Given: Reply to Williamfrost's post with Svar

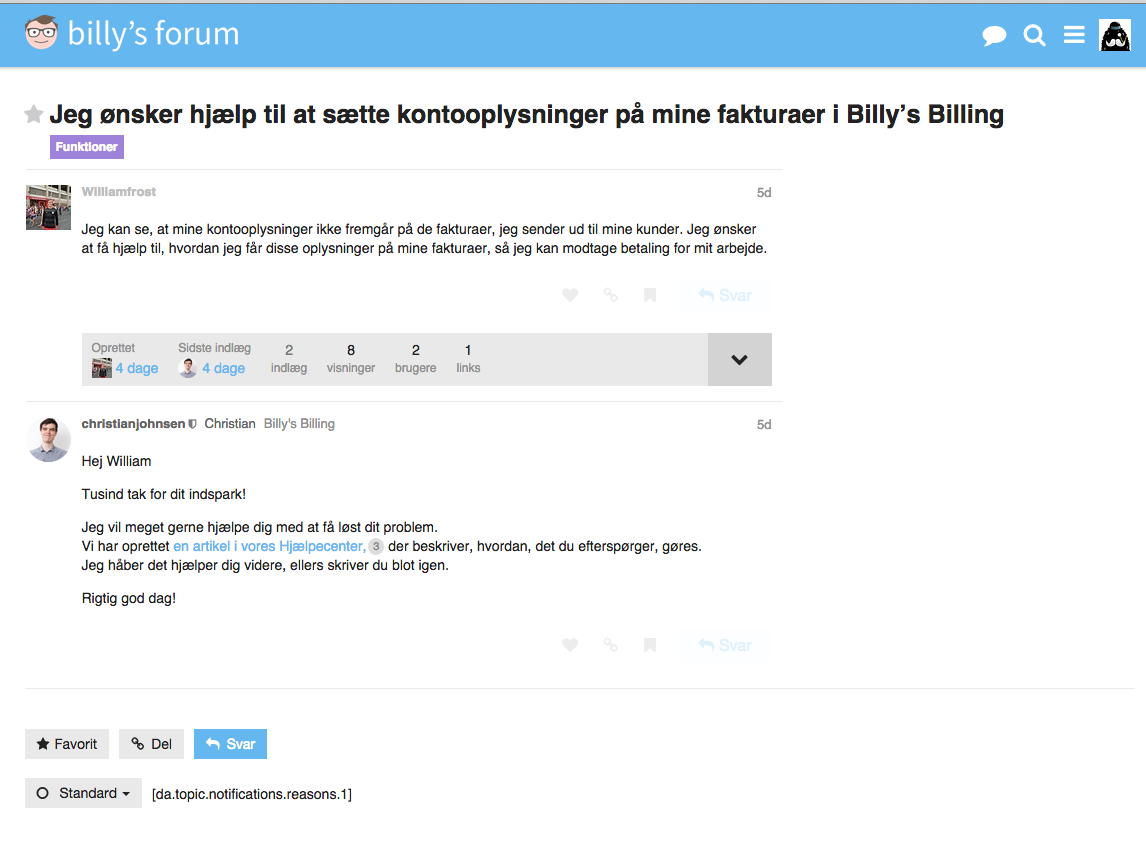Looking at the screenshot, I should pos(725,295).
